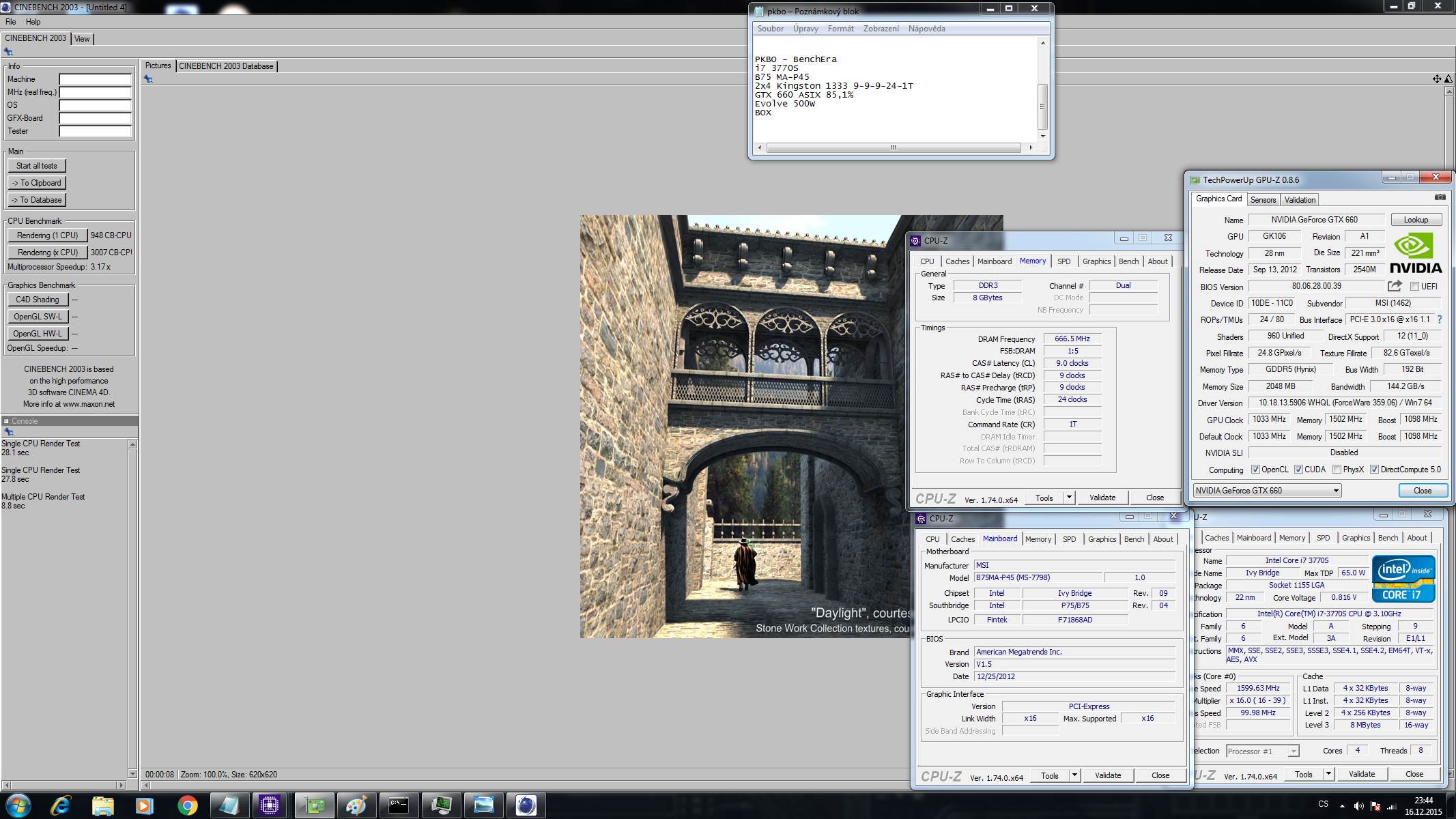Click the NVIDIA logo in GPU-Z

pyautogui.click(x=1416, y=253)
